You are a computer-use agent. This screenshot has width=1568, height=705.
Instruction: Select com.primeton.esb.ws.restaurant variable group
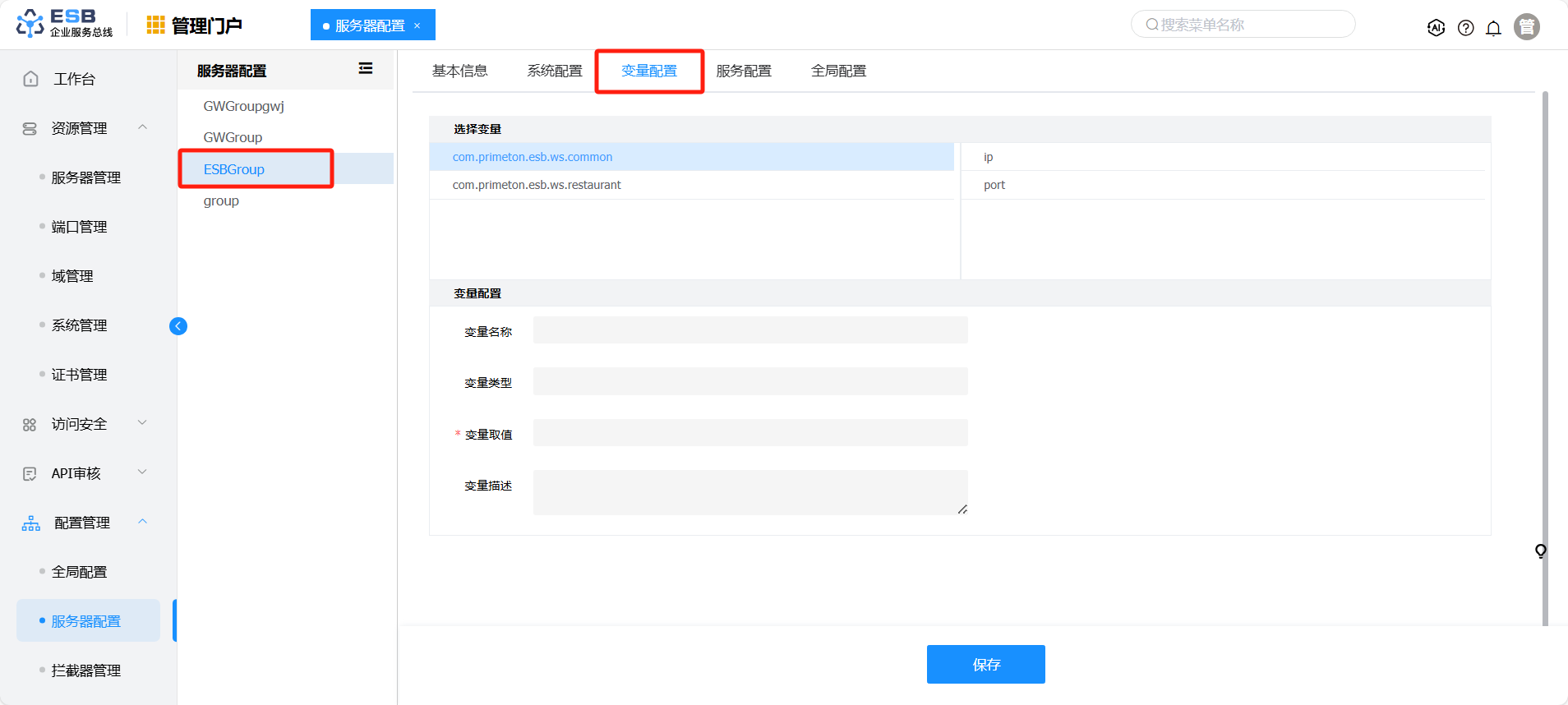coord(537,185)
